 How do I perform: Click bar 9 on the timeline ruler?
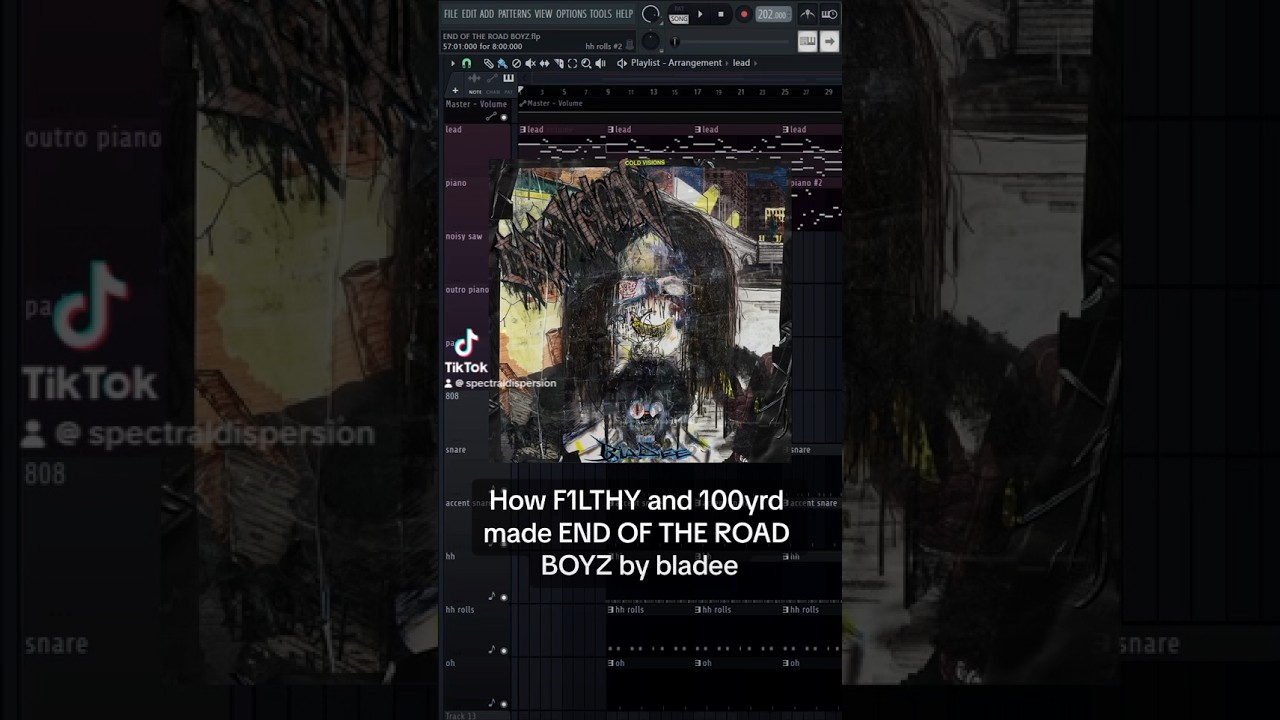(608, 92)
